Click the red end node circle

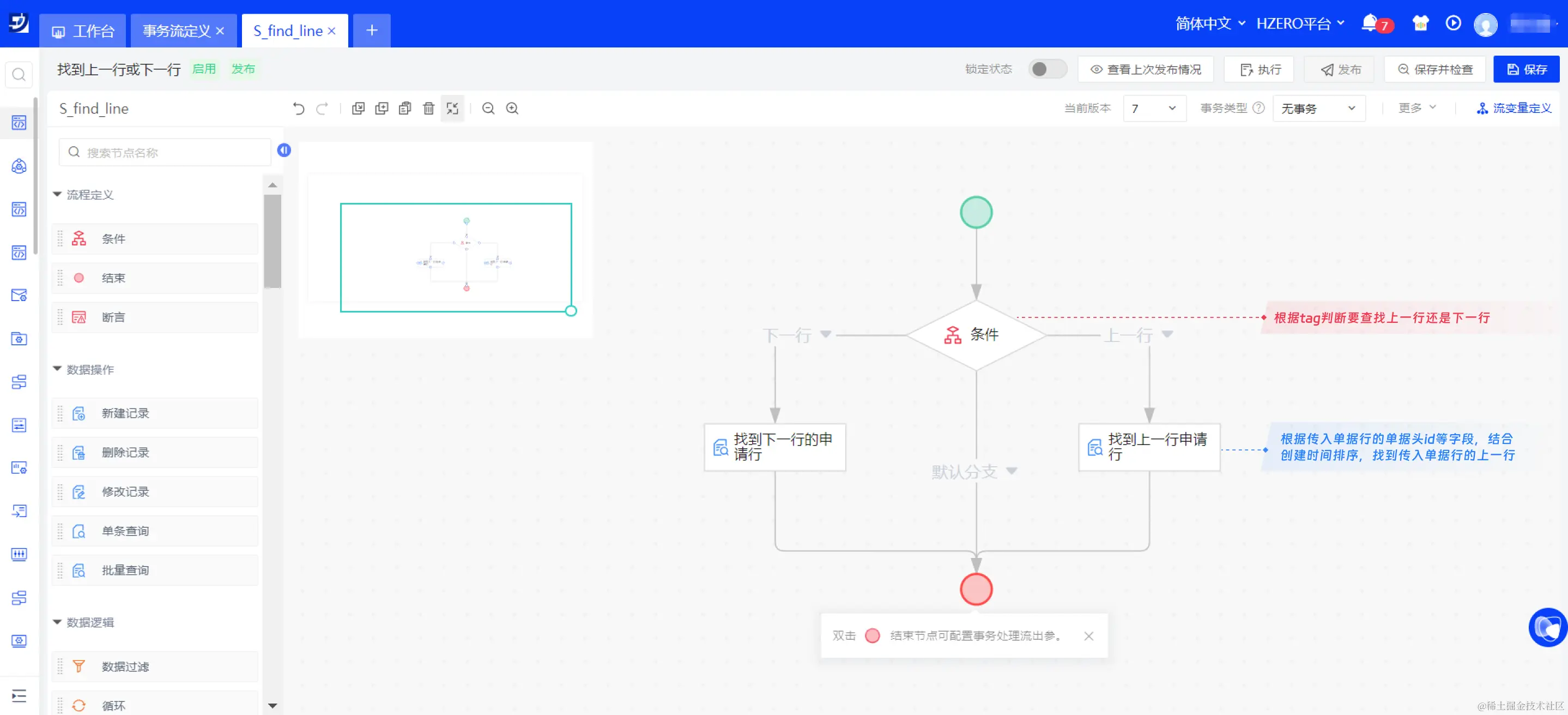tap(976, 589)
